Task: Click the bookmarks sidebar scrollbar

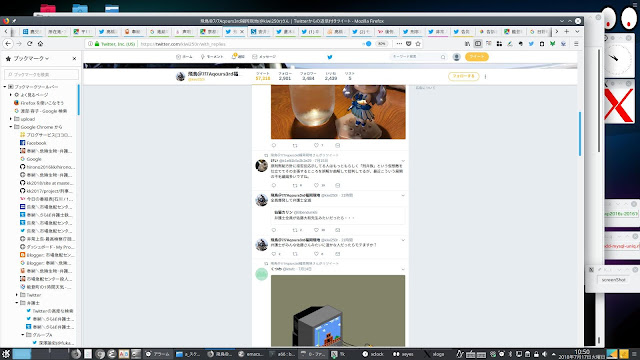Action: [x=78, y=100]
